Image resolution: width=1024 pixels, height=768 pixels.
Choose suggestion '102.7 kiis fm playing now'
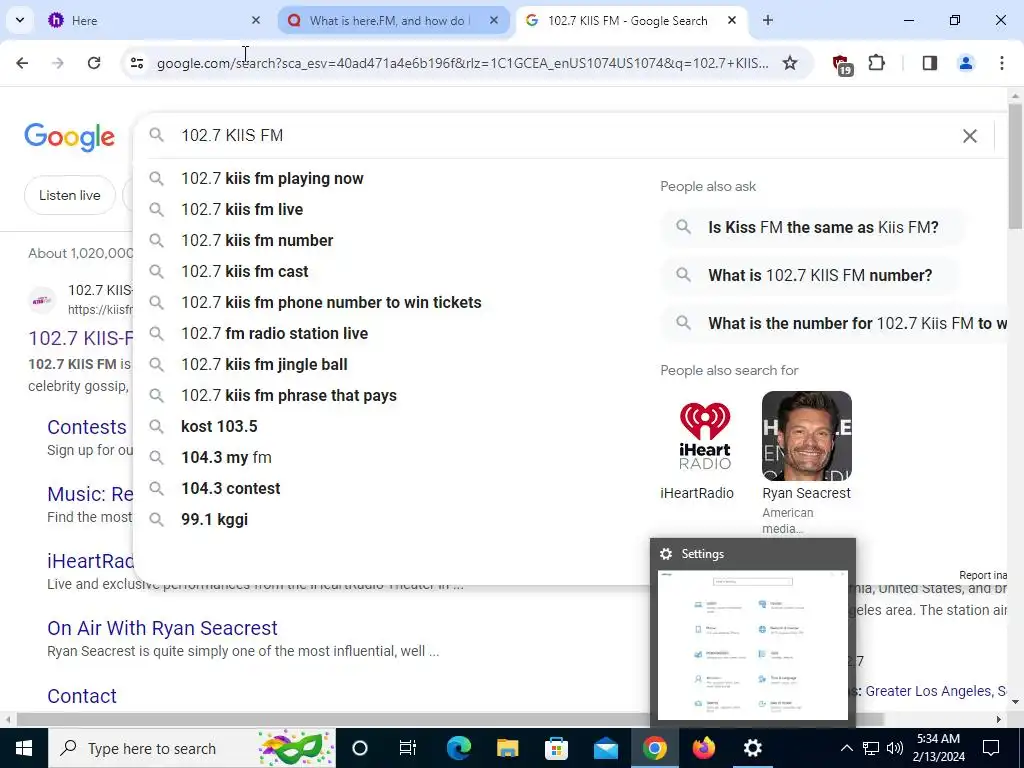272,178
